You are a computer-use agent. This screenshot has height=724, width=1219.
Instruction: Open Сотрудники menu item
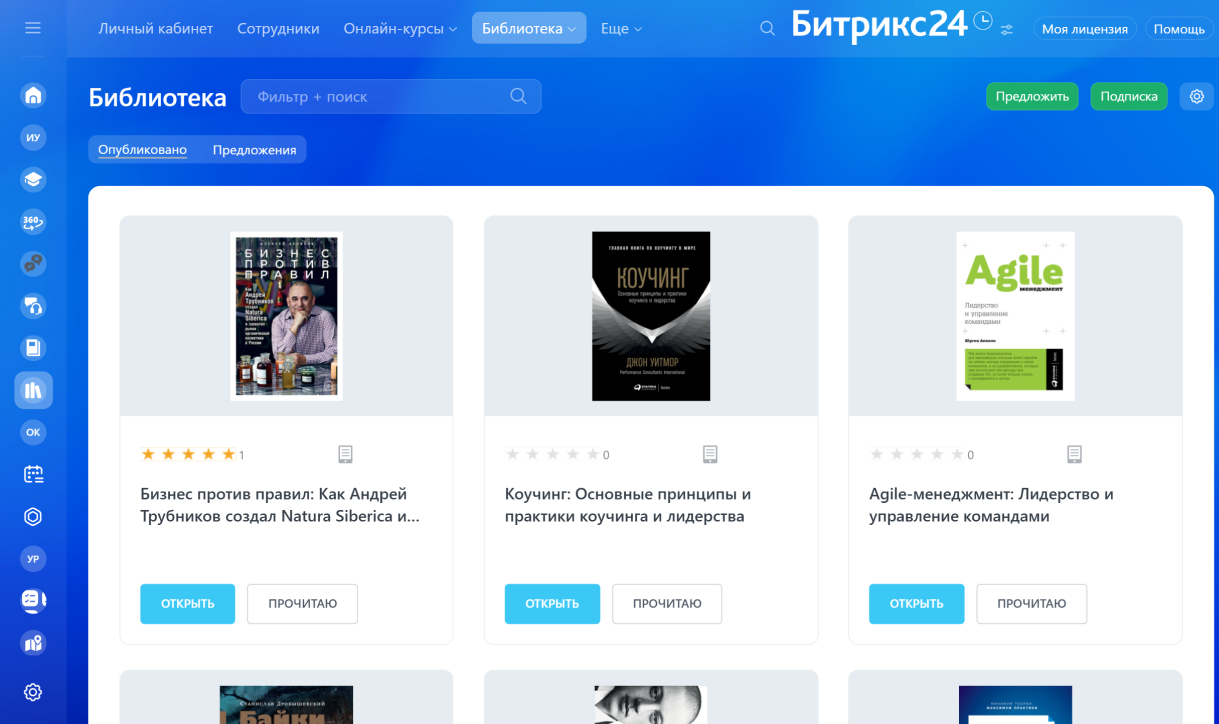click(x=278, y=28)
